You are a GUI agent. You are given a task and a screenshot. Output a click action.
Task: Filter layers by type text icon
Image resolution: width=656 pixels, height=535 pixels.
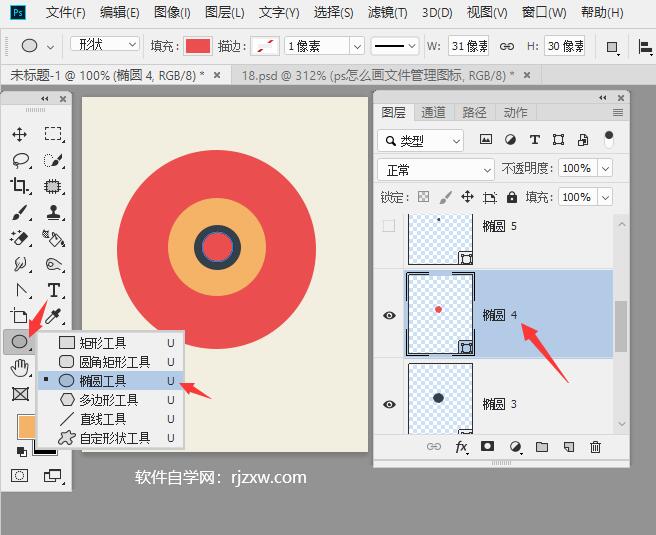point(534,139)
